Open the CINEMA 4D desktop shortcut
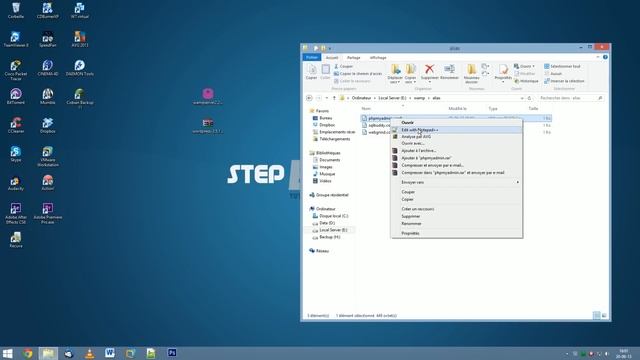Screen dimensions: 640x360 coord(47,68)
